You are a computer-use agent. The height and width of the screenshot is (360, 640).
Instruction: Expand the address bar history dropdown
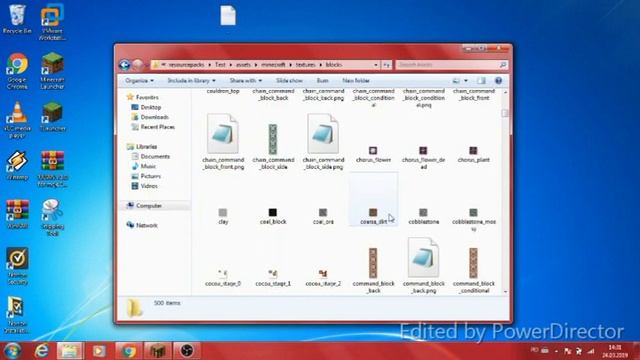point(376,64)
